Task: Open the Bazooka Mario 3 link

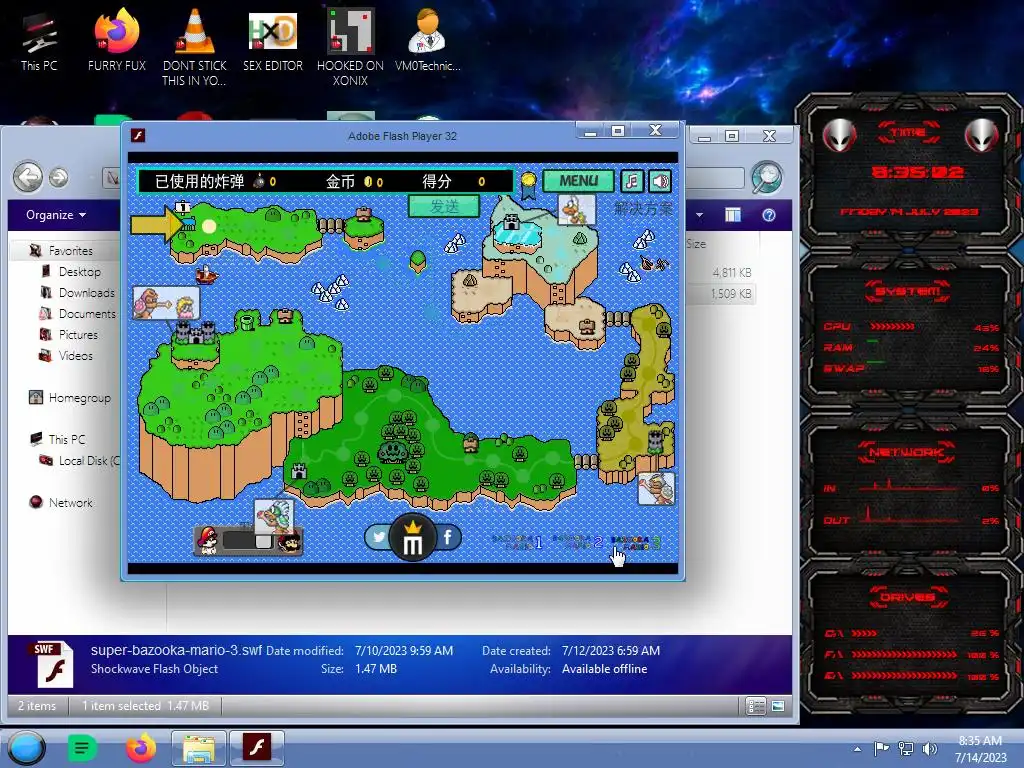Action: [x=635, y=542]
